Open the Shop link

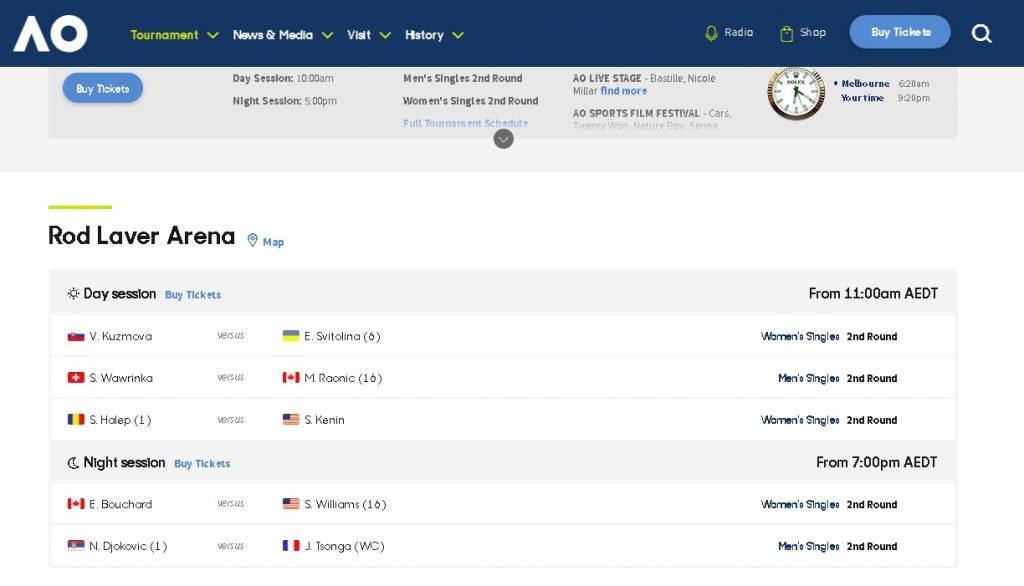click(812, 33)
